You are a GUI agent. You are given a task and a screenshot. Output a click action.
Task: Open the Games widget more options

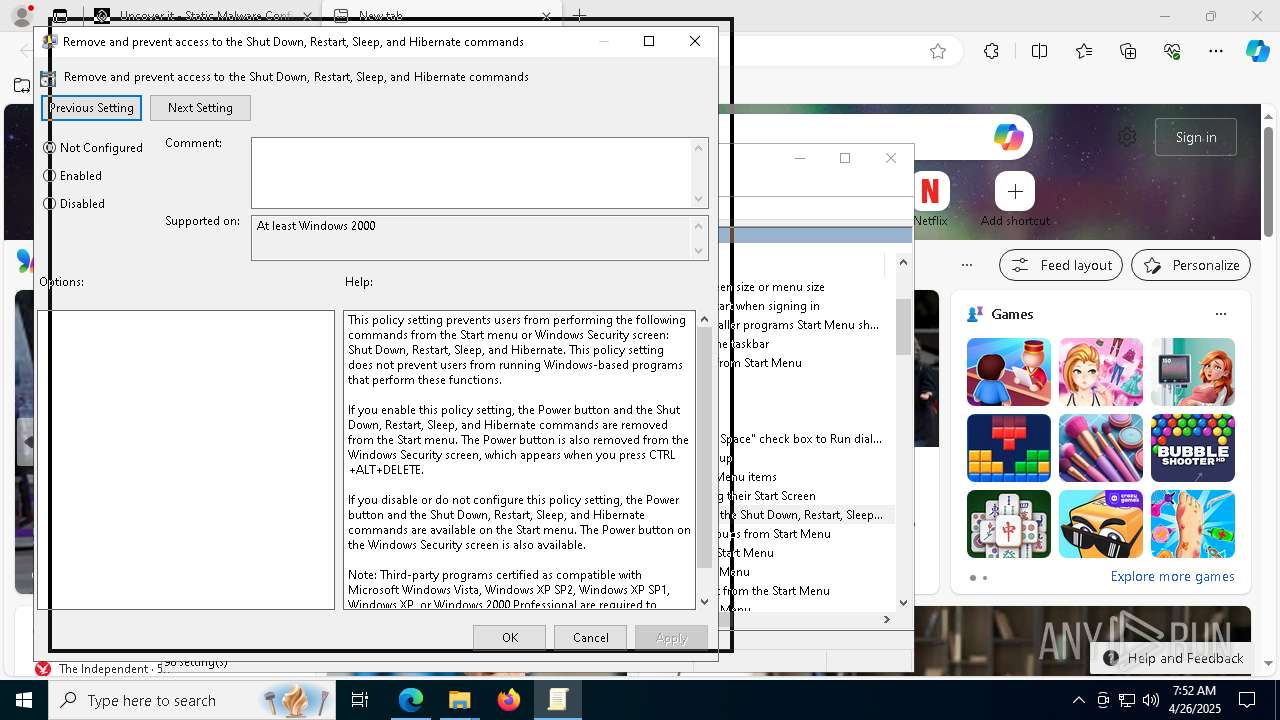click(x=1220, y=314)
